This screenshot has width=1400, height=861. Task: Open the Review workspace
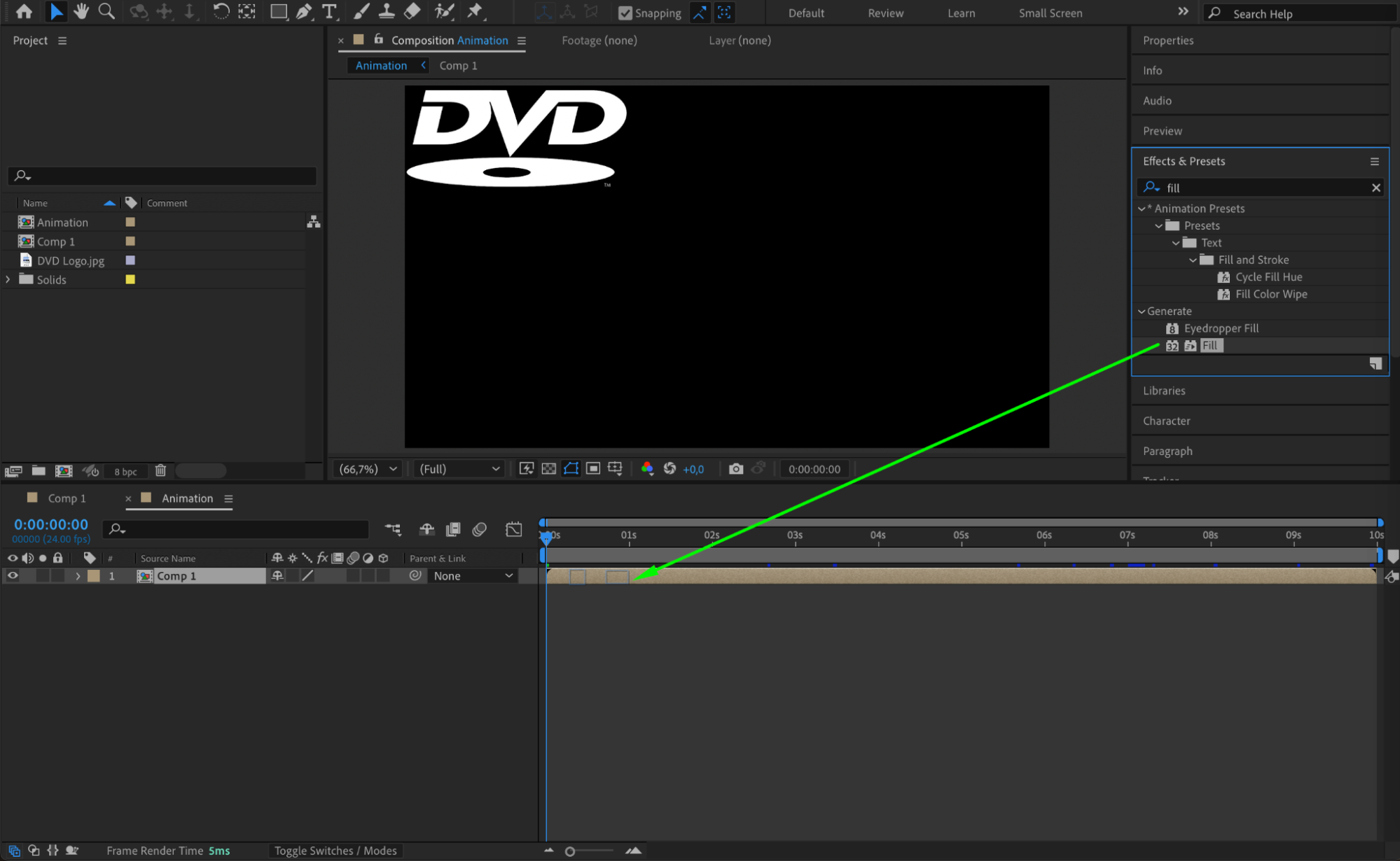[885, 13]
